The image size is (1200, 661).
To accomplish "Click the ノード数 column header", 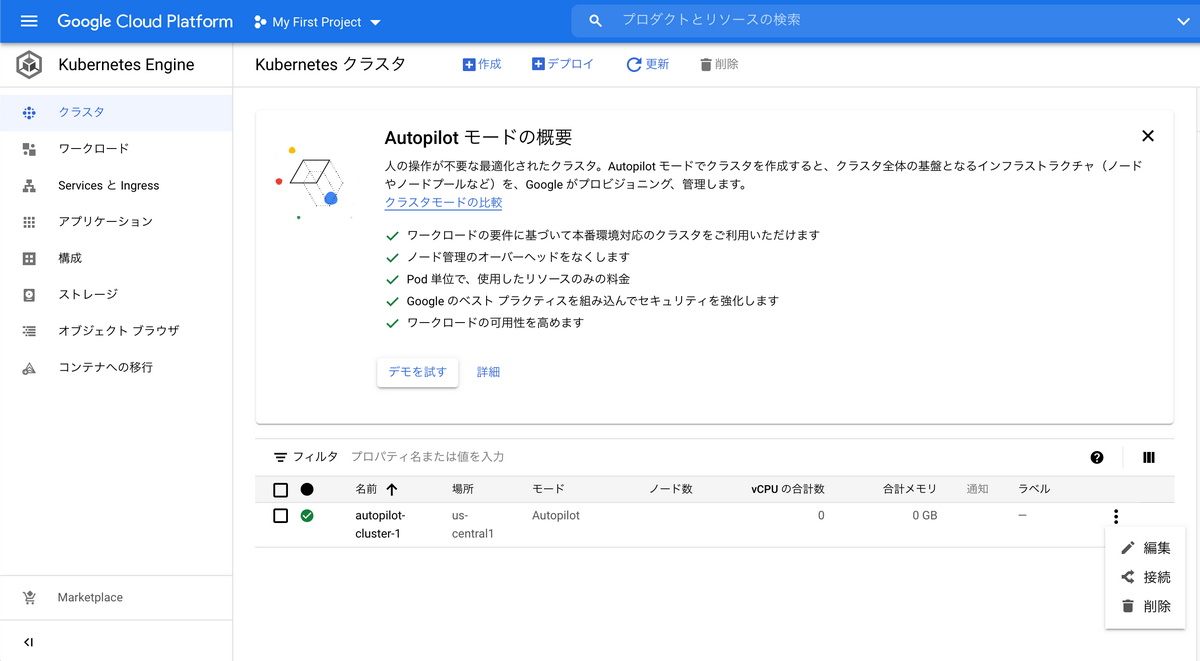I will [671, 490].
